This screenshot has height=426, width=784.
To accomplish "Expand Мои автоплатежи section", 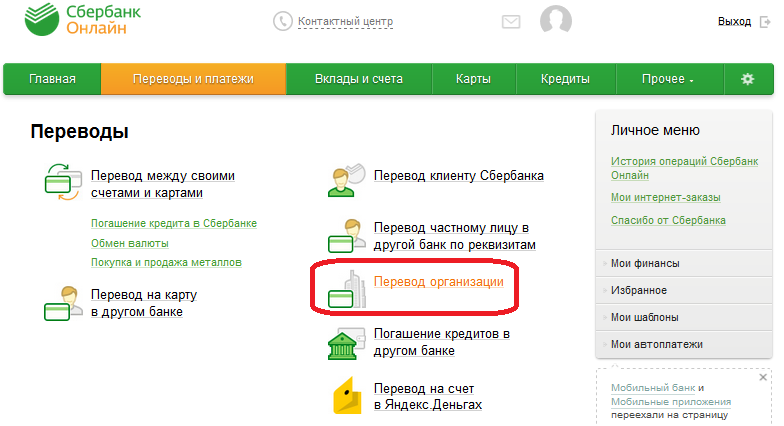I will [x=684, y=344].
